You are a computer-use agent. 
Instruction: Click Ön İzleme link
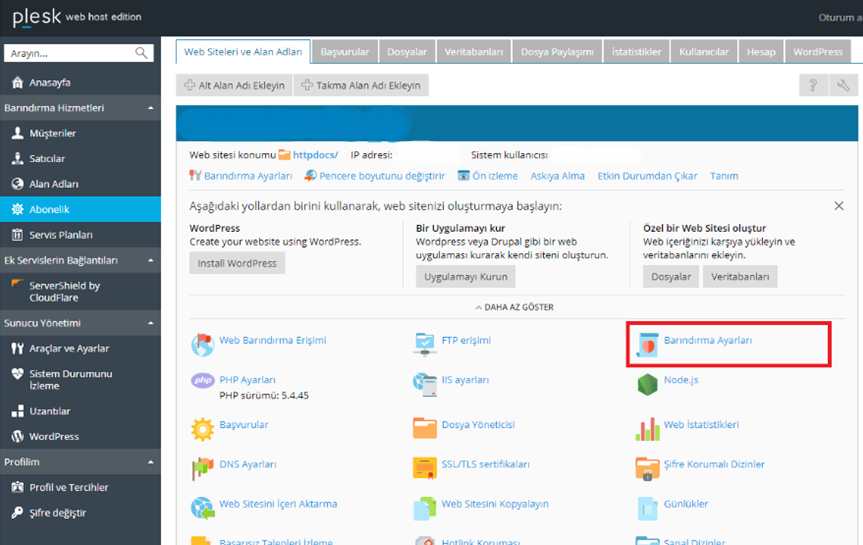point(495,176)
